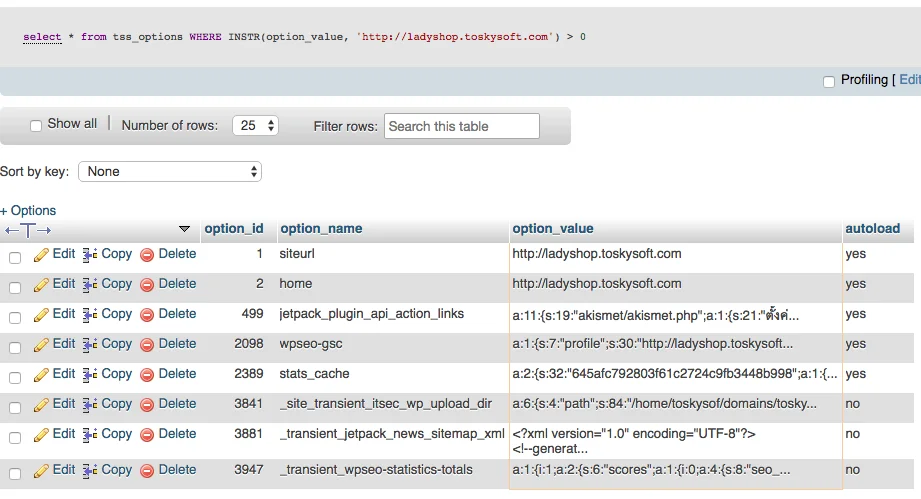This screenshot has width=921, height=499.
Task: Click pencil Edit icon for wpseo-gsc row
Action: click(x=41, y=345)
